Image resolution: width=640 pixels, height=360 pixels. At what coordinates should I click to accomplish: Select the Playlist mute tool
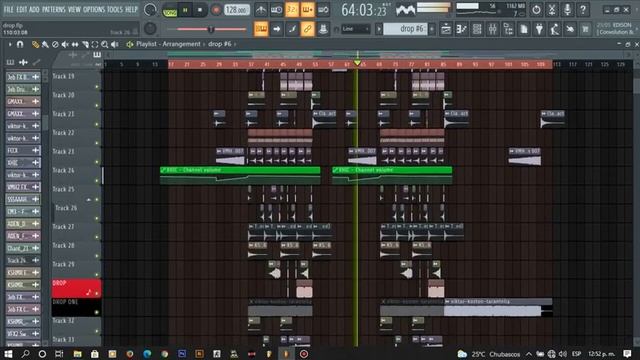point(65,44)
